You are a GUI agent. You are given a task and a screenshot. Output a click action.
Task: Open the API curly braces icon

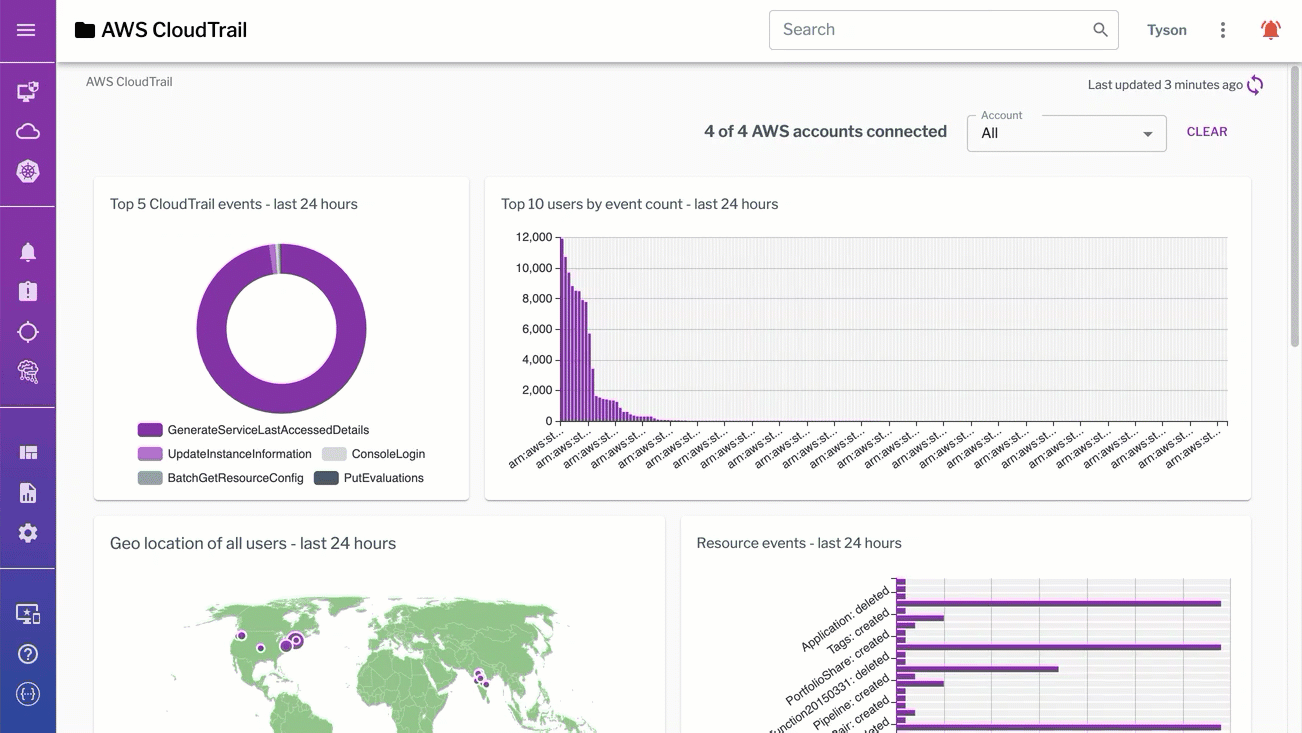(x=28, y=694)
